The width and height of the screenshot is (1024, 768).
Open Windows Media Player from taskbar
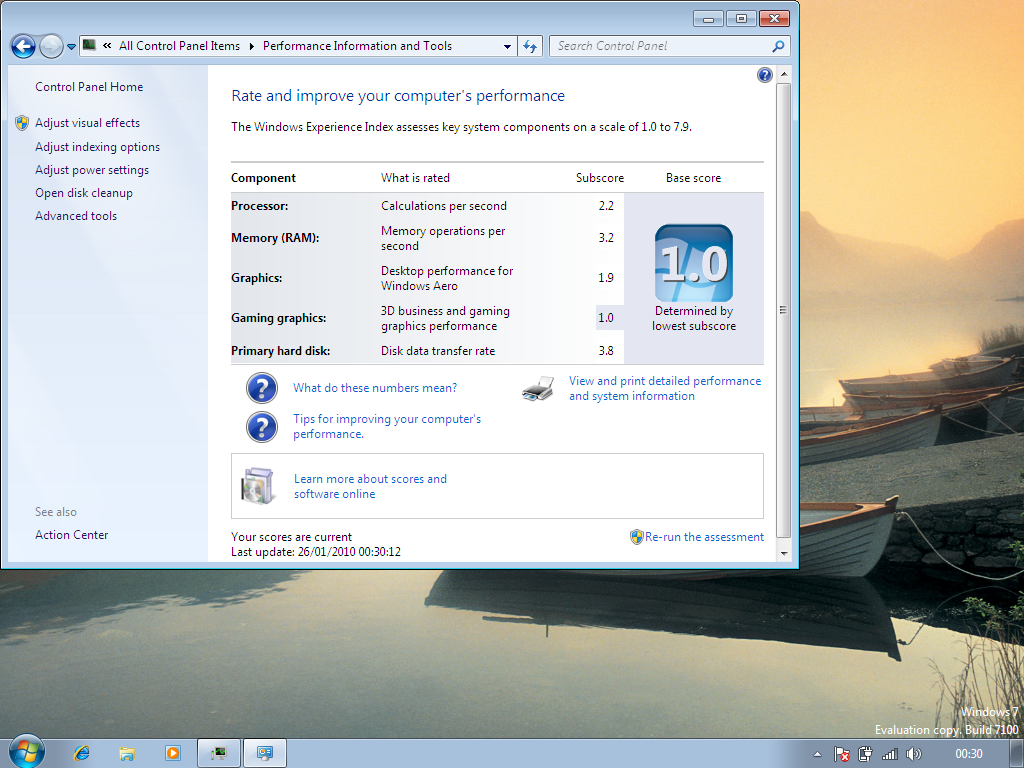(172, 753)
